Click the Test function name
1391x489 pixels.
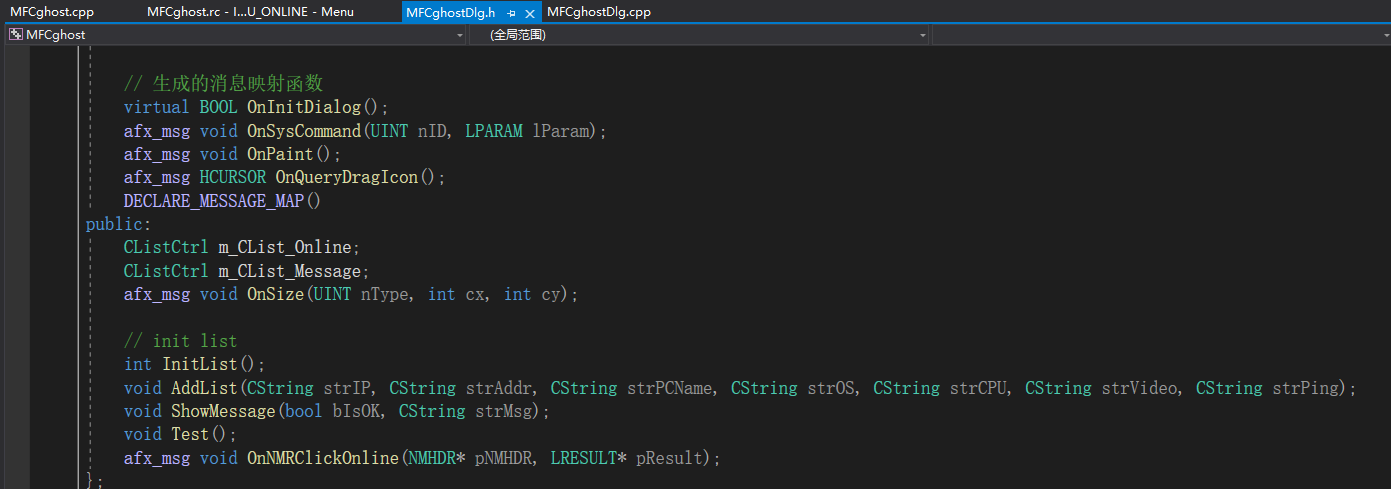(x=190, y=434)
